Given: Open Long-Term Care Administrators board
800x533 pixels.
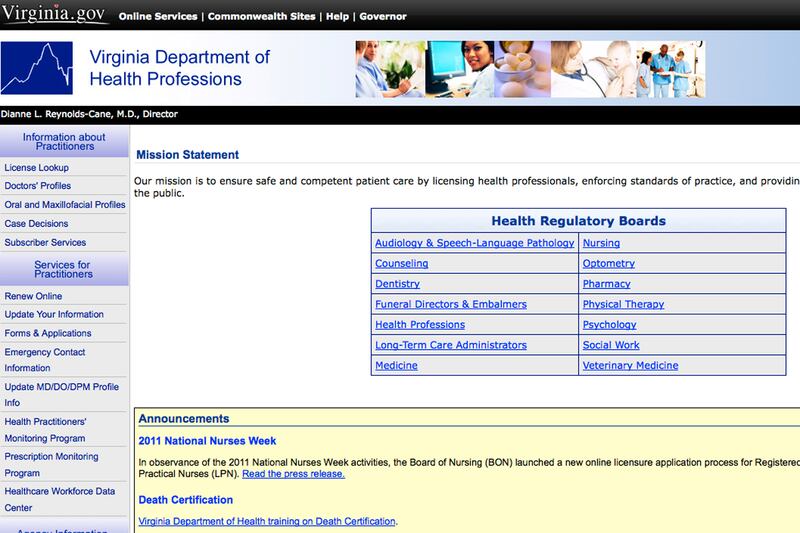Looking at the screenshot, I should [451, 345].
